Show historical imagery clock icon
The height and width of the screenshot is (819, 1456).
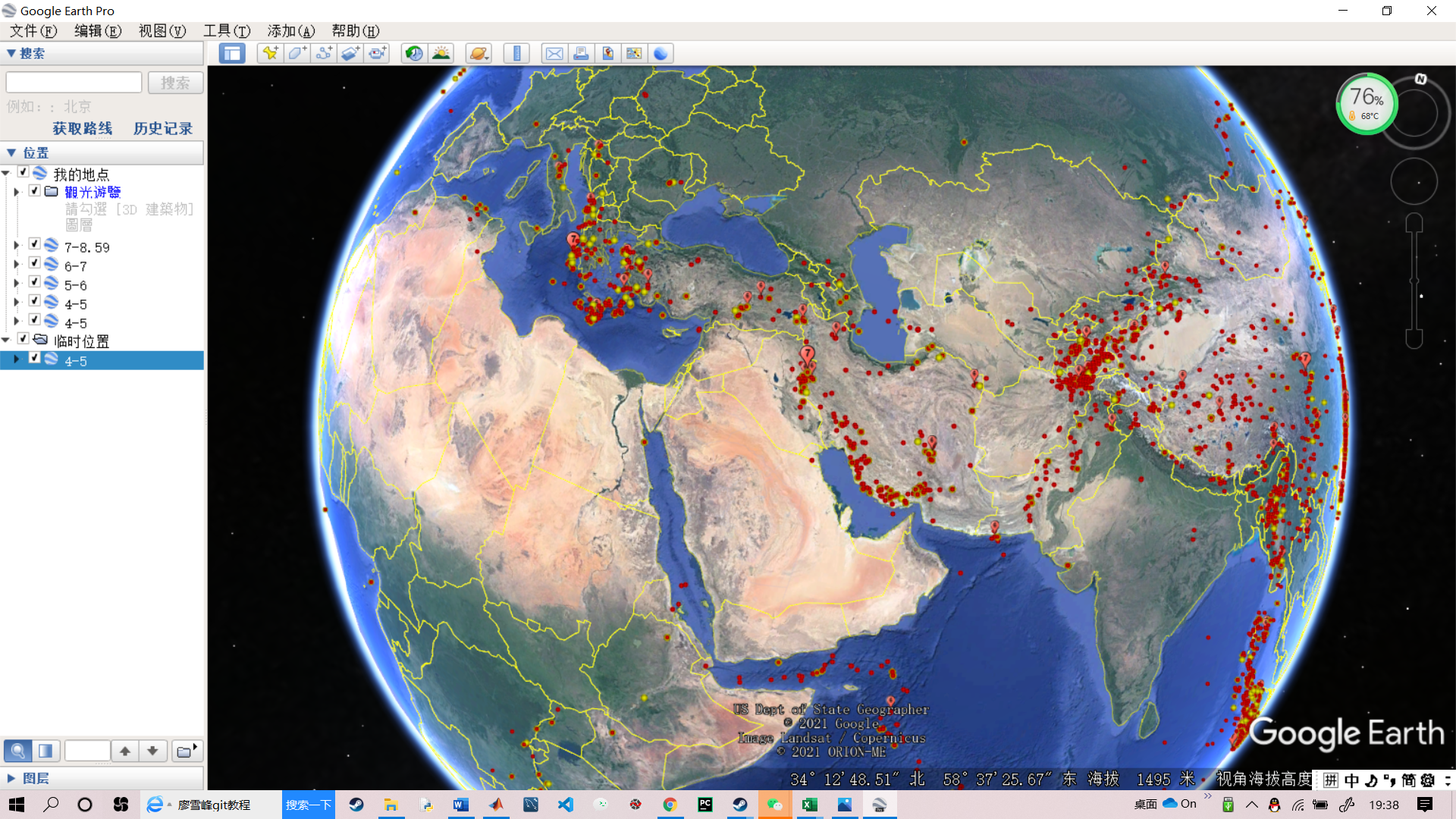click(414, 53)
